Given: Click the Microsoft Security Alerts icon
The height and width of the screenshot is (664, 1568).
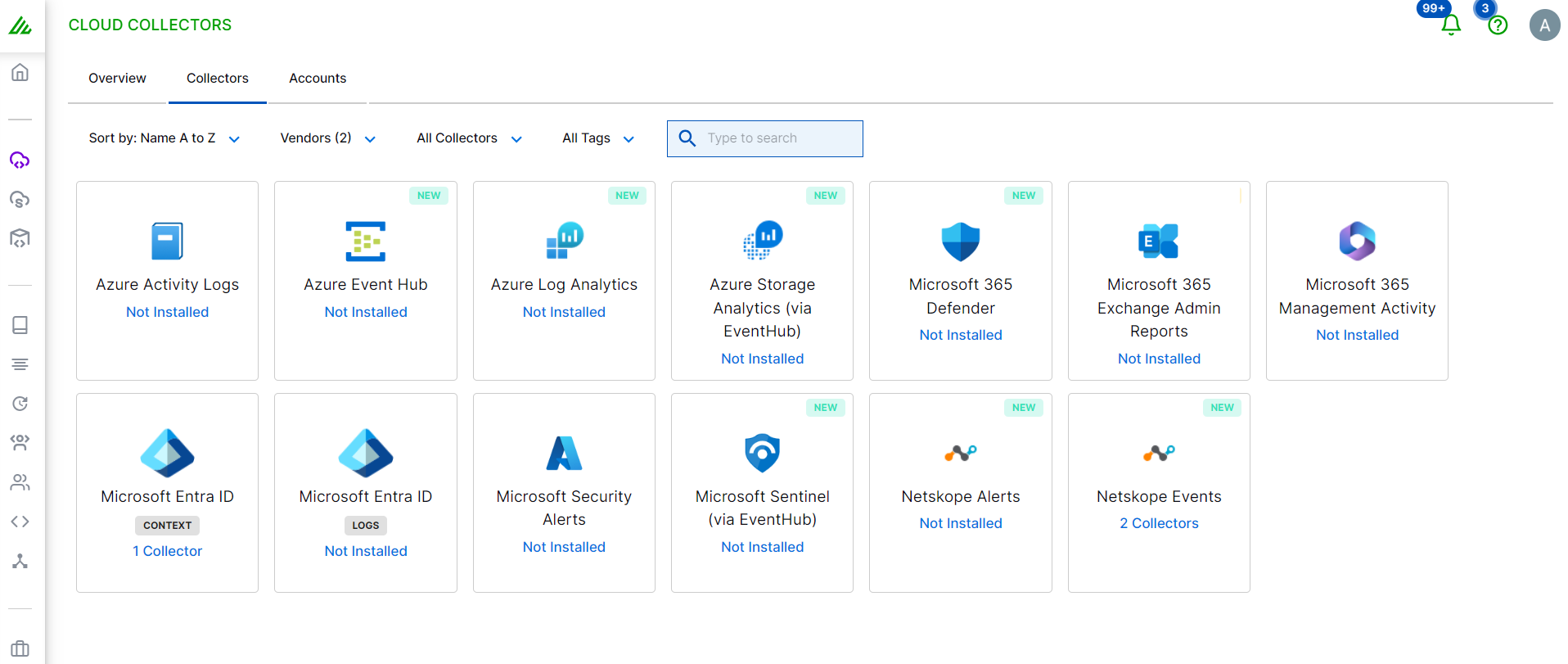Looking at the screenshot, I should pos(565,453).
